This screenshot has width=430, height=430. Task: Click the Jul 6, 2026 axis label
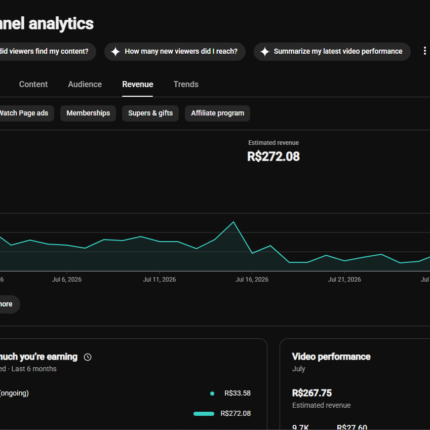67,279
